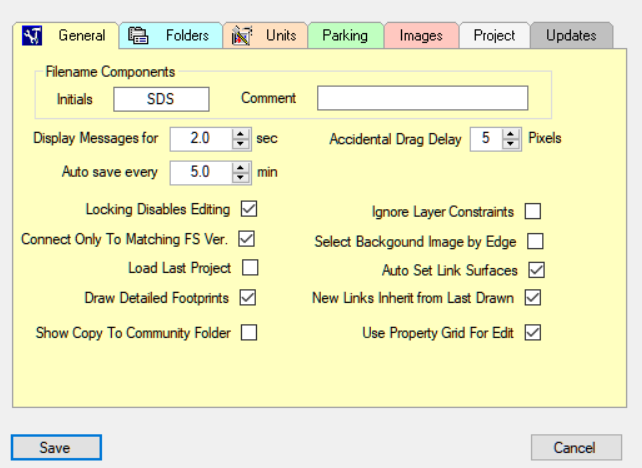
Task: Click the Auto save every label
Action: pyautogui.click(x=110, y=172)
